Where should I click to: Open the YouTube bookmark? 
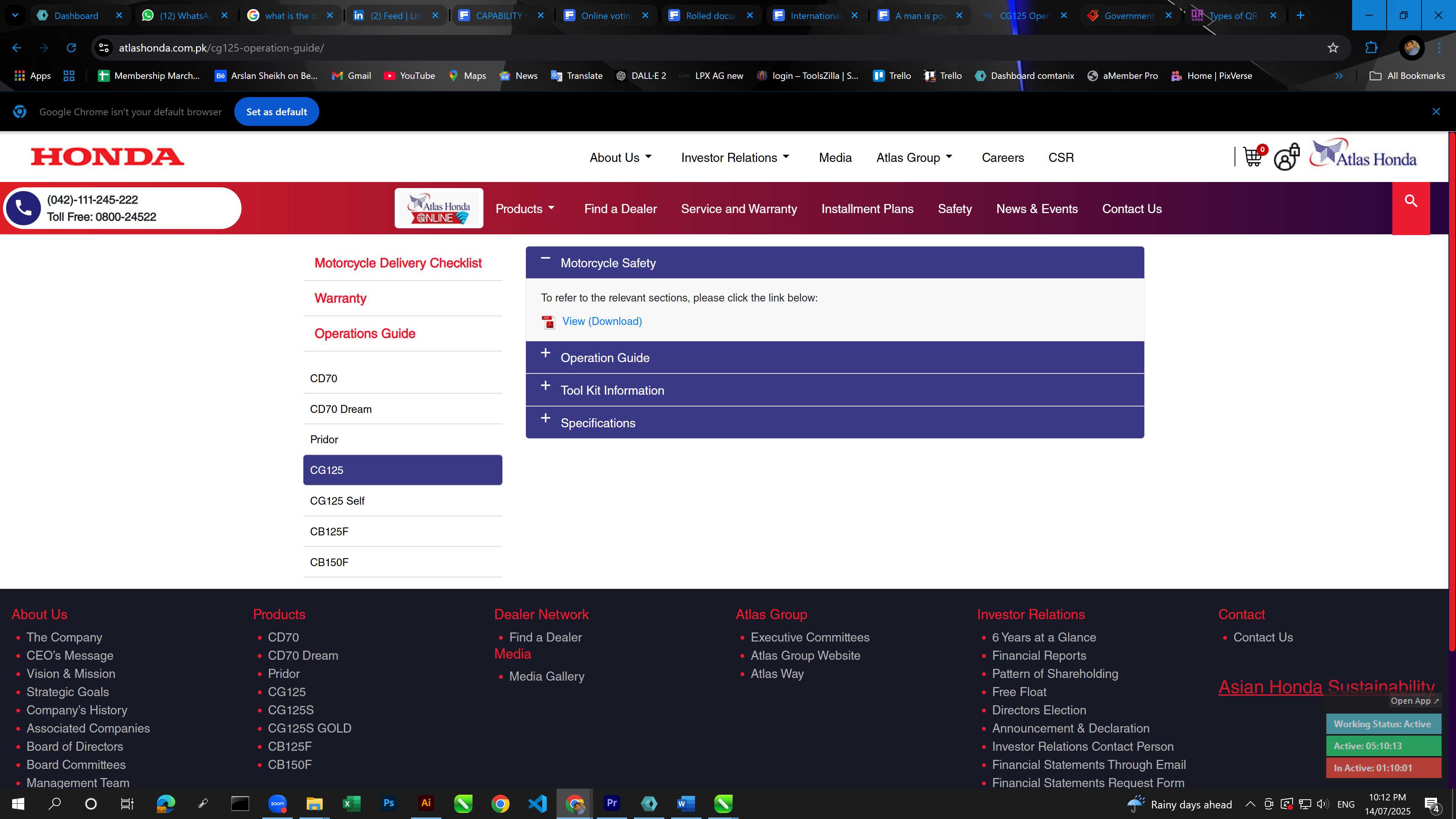[x=409, y=76]
